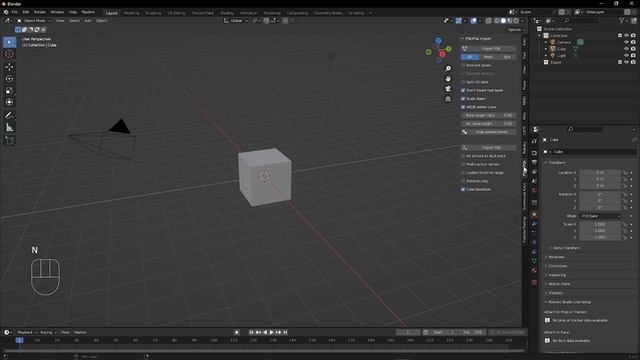Image resolution: width=640 pixels, height=360 pixels.
Task: Select the Move tool
Action: pyautogui.click(x=9, y=67)
